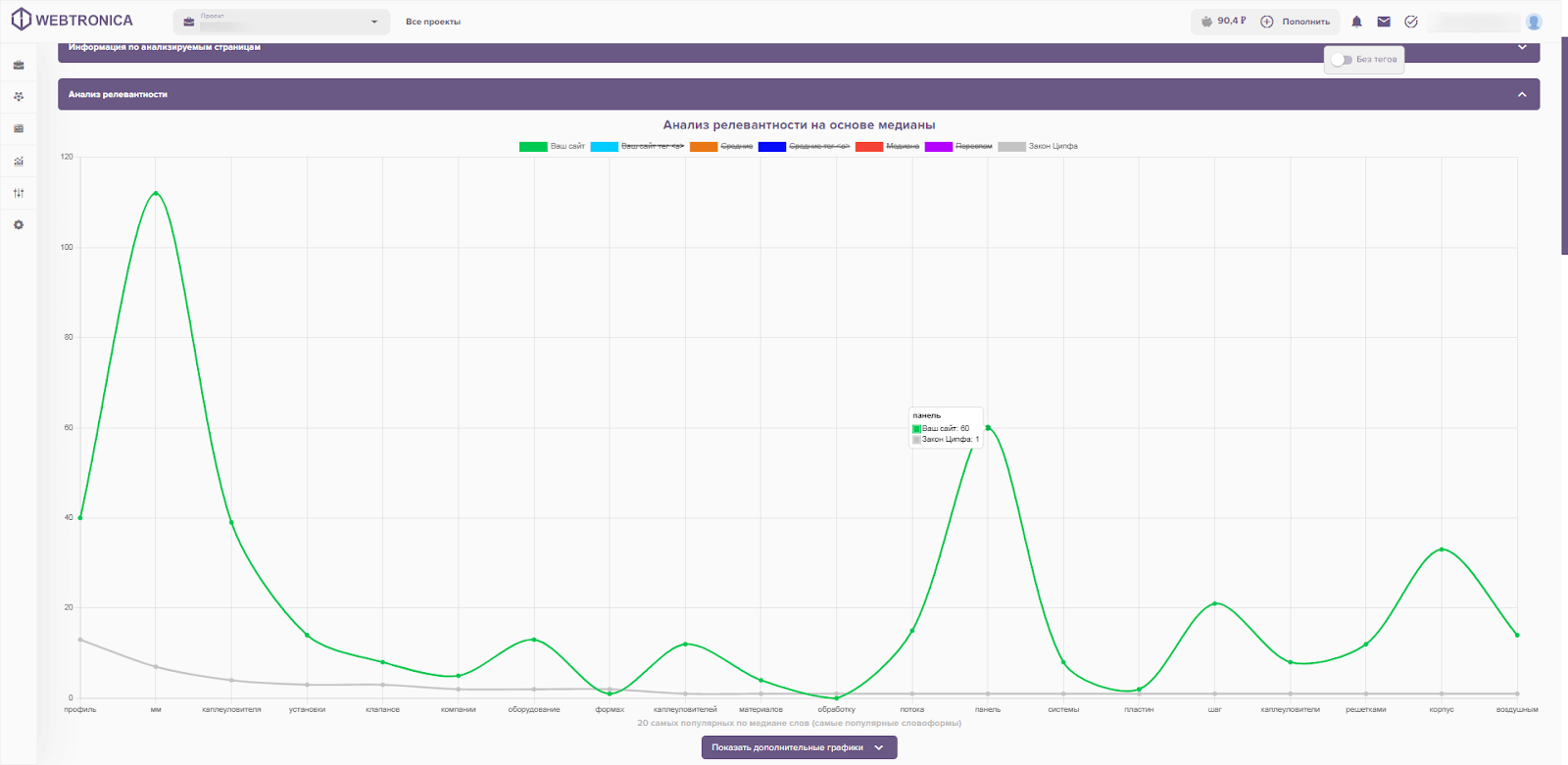
Task: Open the briefcase projects icon in sidebar
Action: (19, 65)
